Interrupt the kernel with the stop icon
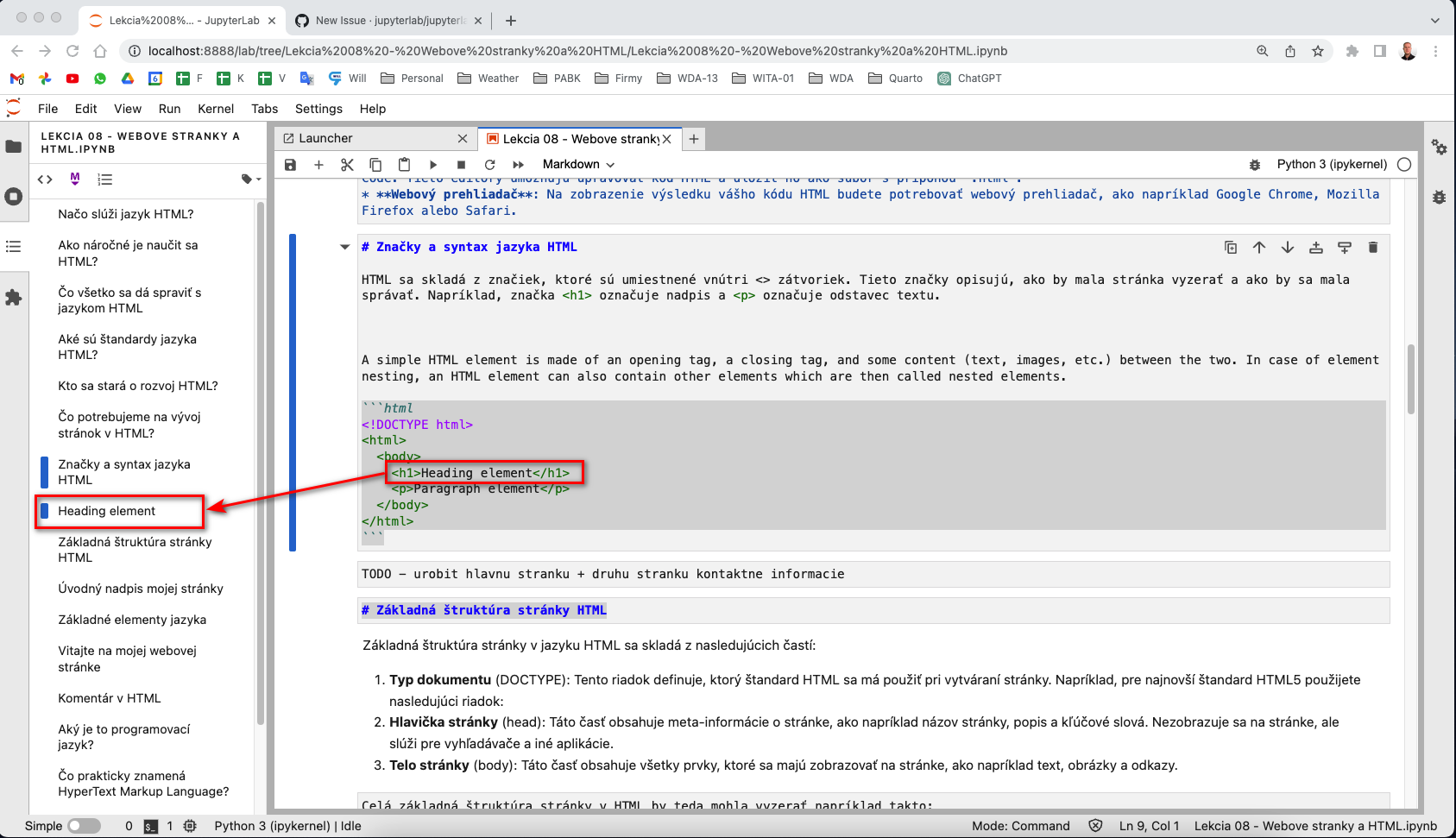 [461, 164]
